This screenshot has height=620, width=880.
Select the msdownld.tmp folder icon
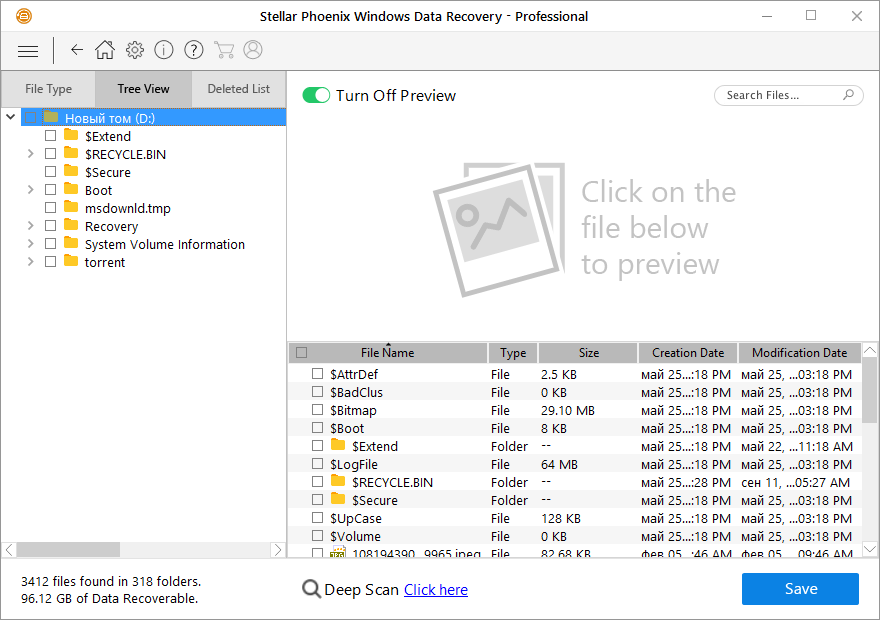point(71,207)
